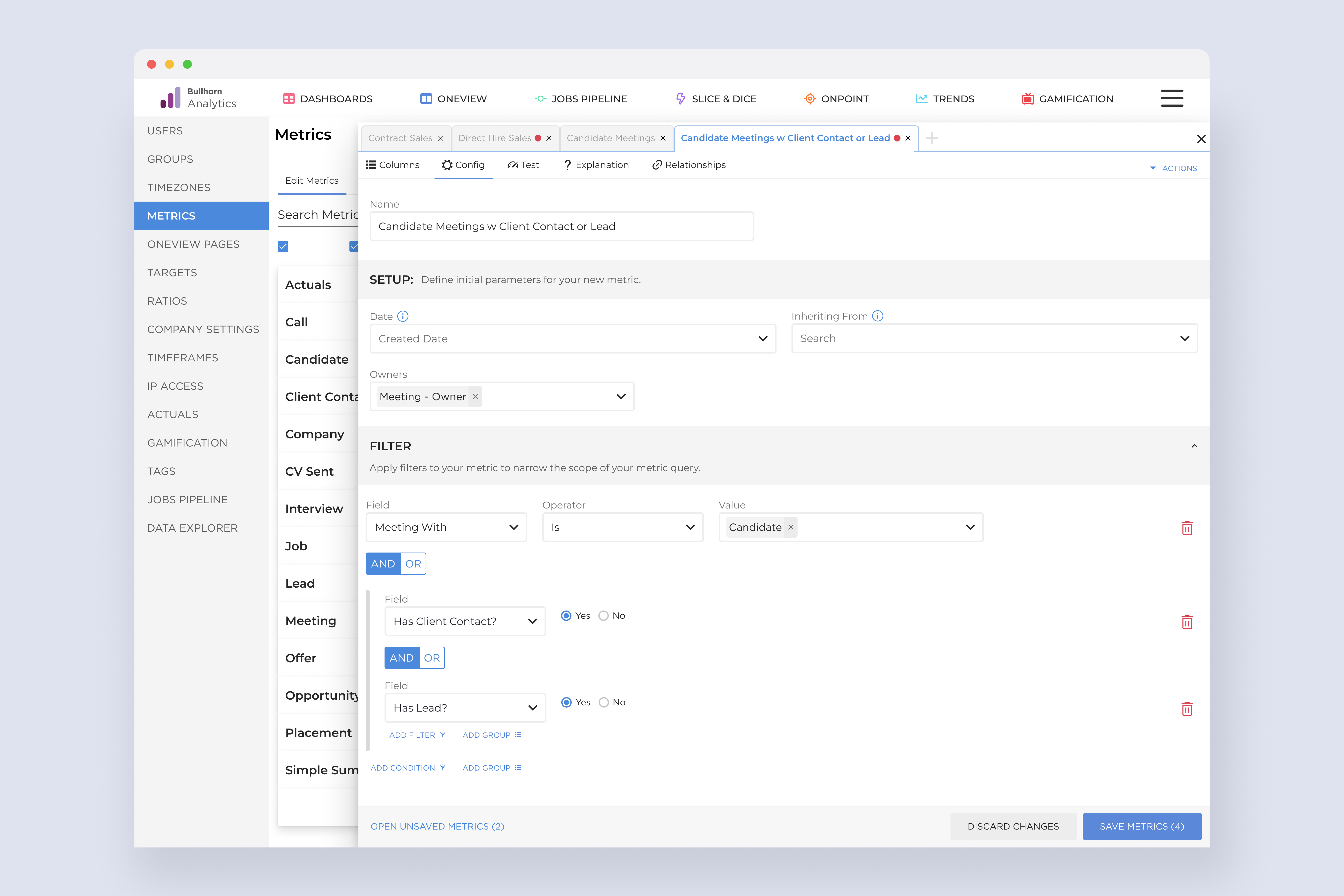Open the Has Lead? field dropdown
This screenshot has height=896, width=1344.
click(x=465, y=708)
